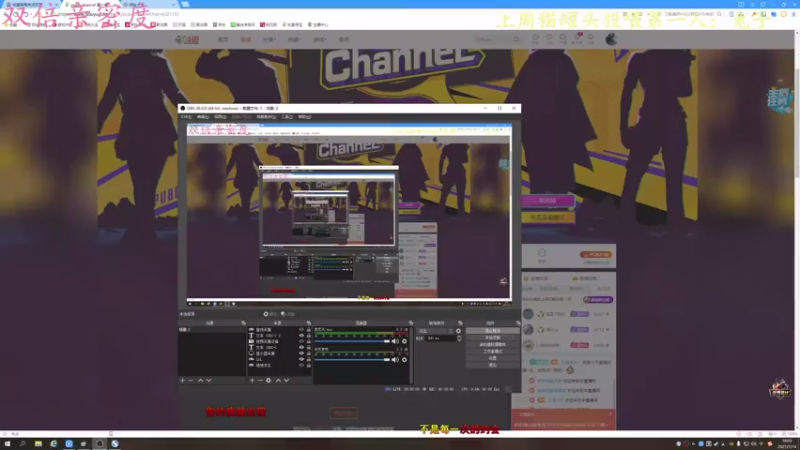Toggle visibility of the last source row
Image resolution: width=800 pixels, height=450 pixels.
(301, 365)
